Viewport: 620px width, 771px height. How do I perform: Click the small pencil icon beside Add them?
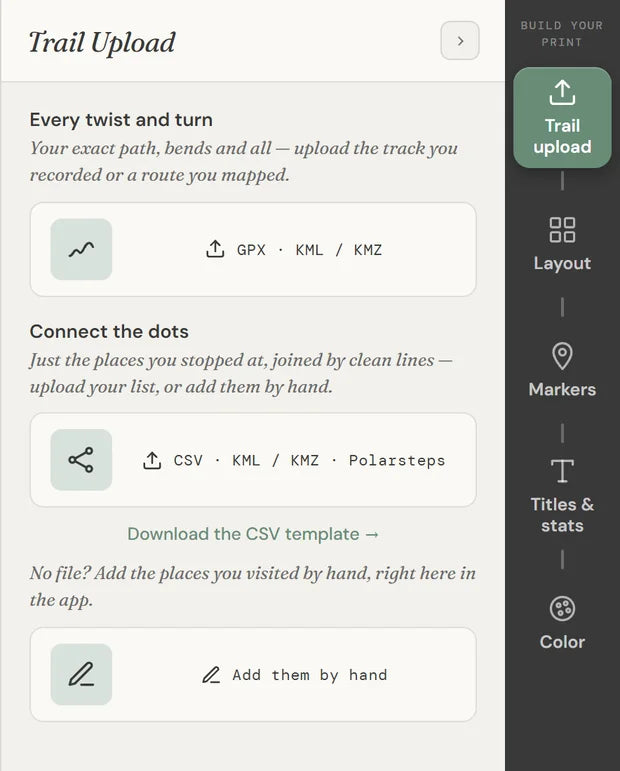pos(211,675)
